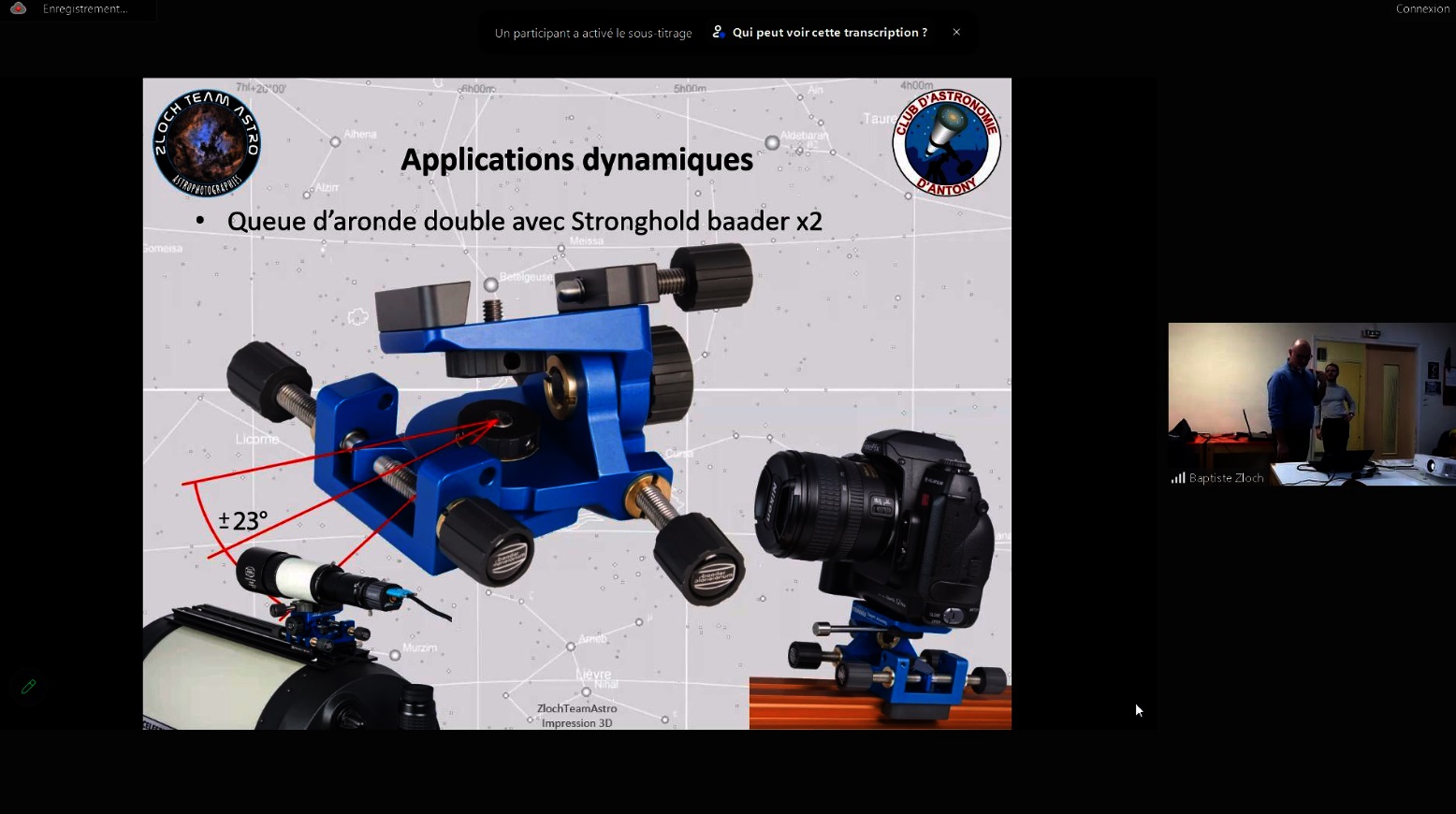Click the "ZlochTeamAstro Impression 3D" caption
The image size is (1456, 814).
576,716
